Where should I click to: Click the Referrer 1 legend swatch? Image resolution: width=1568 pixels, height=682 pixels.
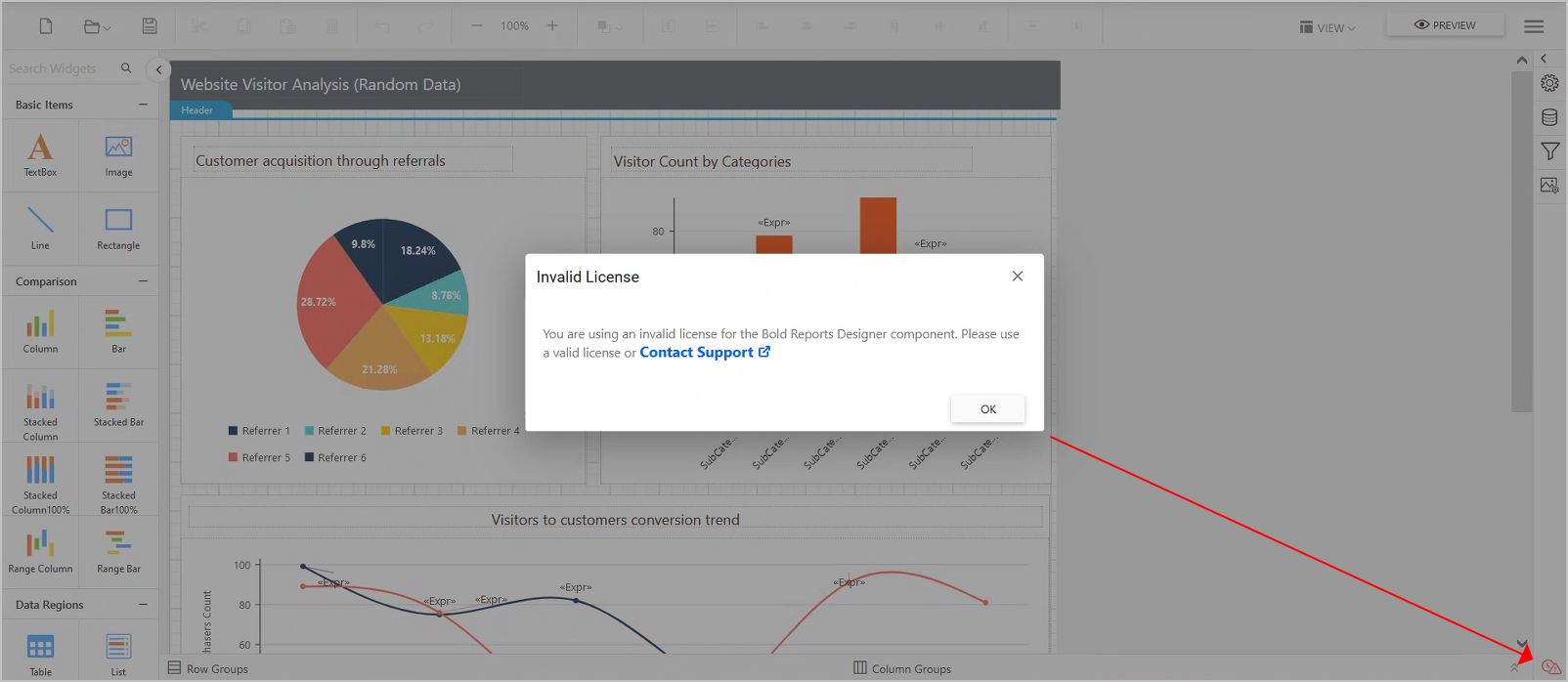pos(233,431)
